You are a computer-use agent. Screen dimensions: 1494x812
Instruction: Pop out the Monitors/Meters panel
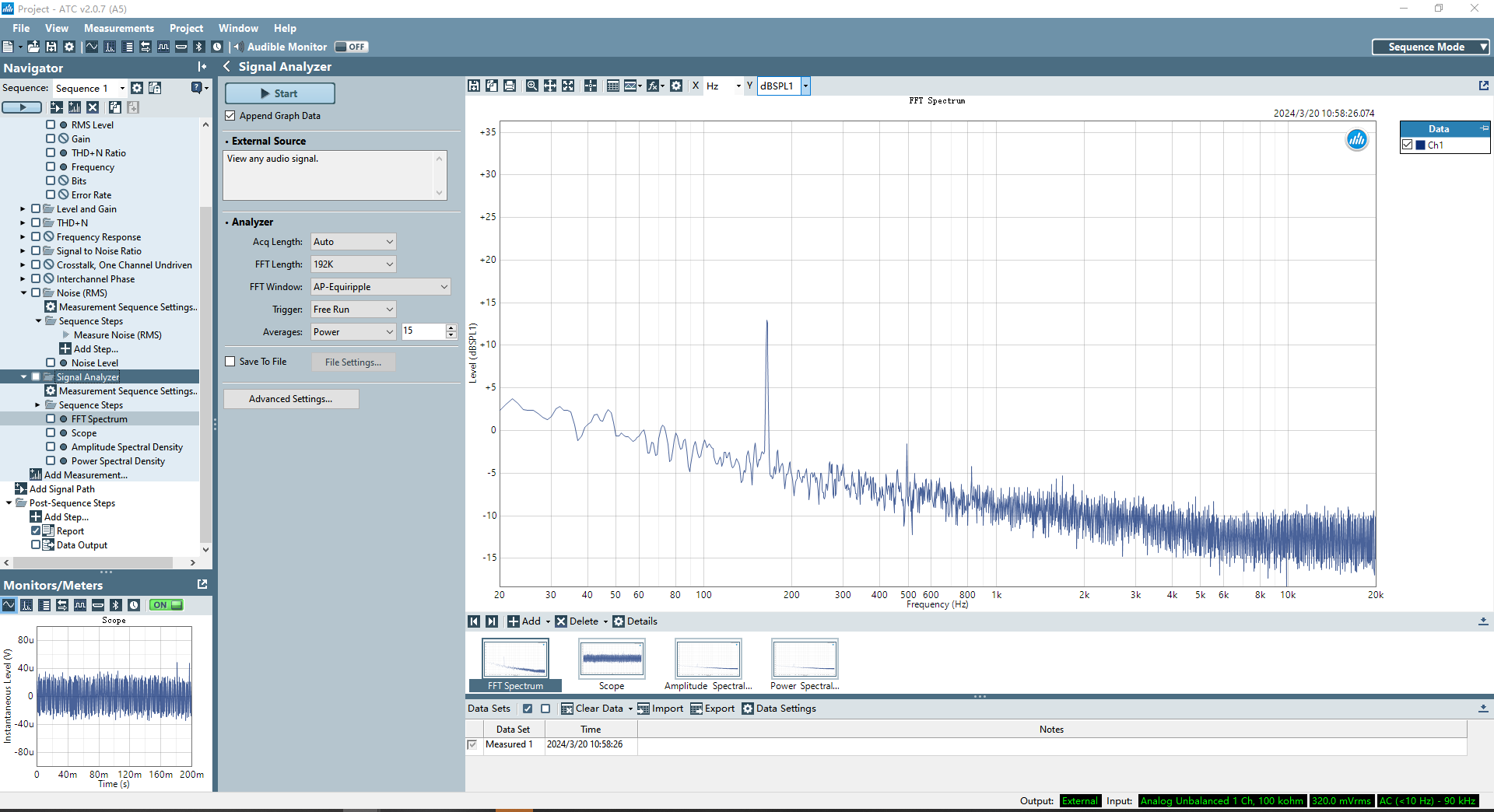point(202,584)
